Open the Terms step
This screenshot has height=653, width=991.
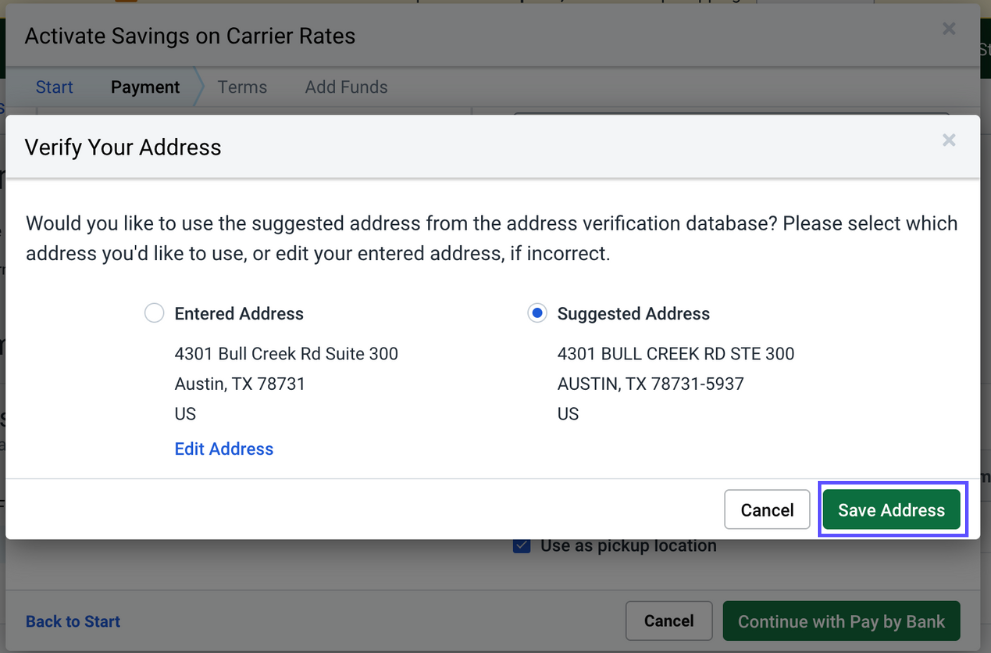(242, 87)
